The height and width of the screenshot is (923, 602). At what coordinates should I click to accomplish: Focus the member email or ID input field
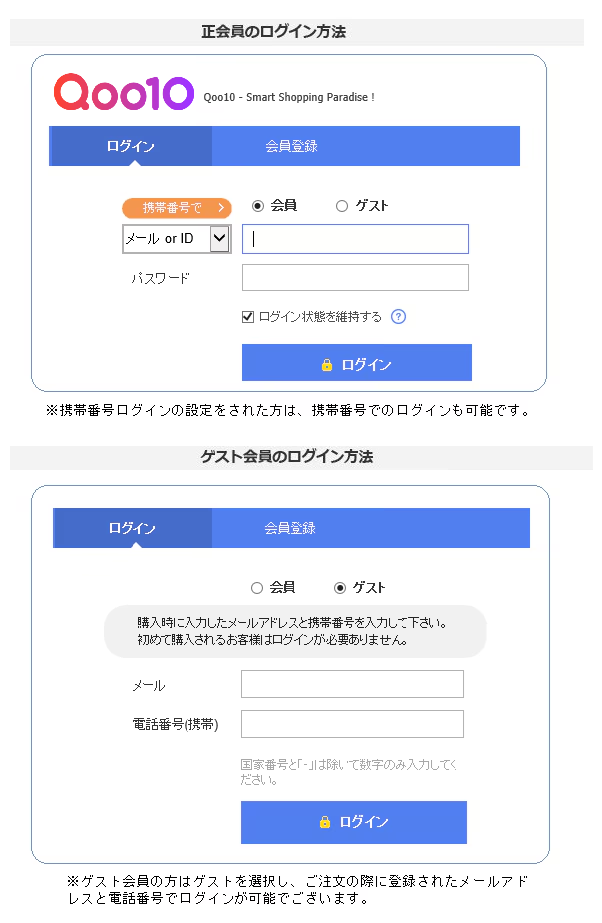355,238
